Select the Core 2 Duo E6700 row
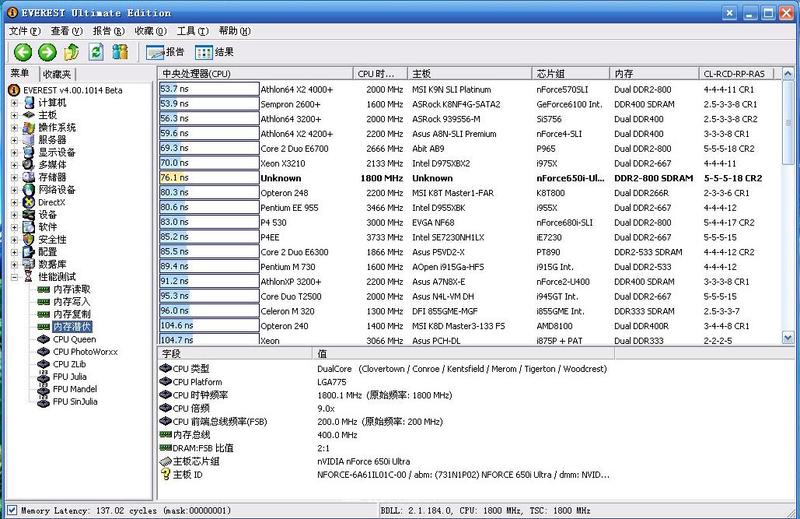The image size is (800, 519). pos(469,149)
